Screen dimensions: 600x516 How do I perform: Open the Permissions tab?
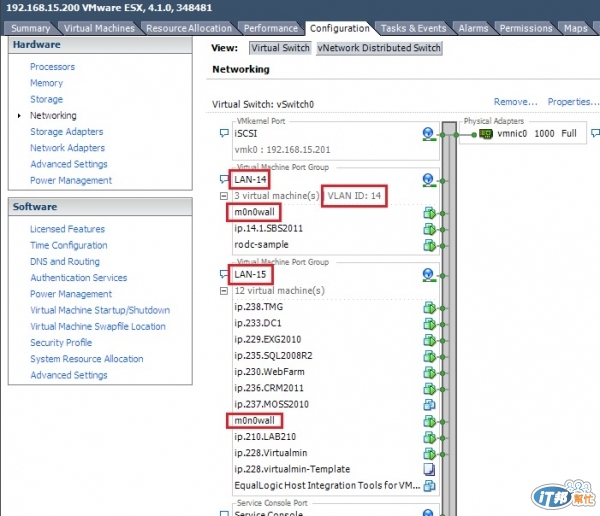coord(526,28)
